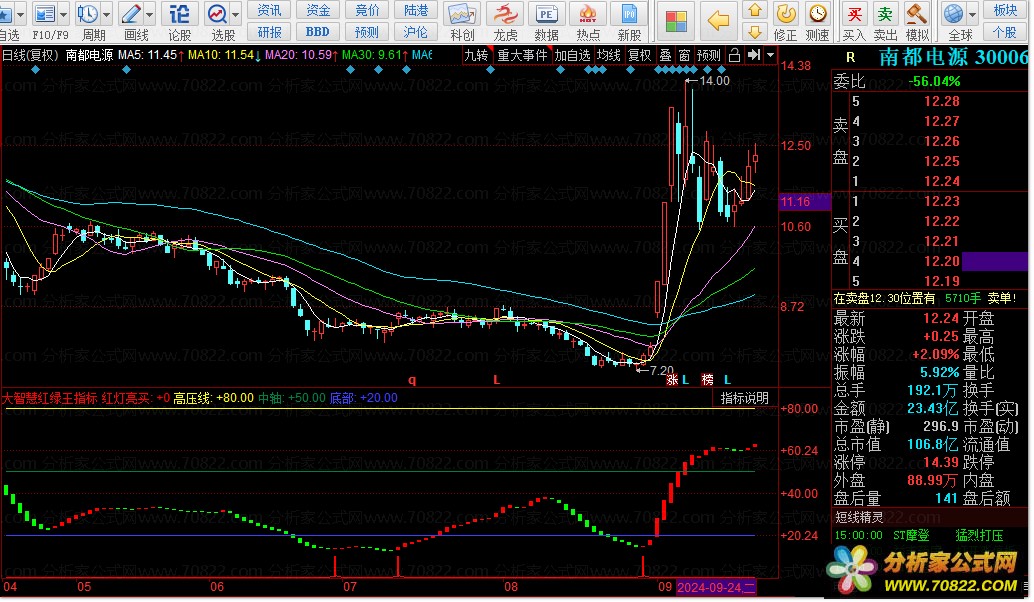Run the 测速 speed test clock icon
Image resolution: width=1034 pixels, height=602 pixels.
818,14
